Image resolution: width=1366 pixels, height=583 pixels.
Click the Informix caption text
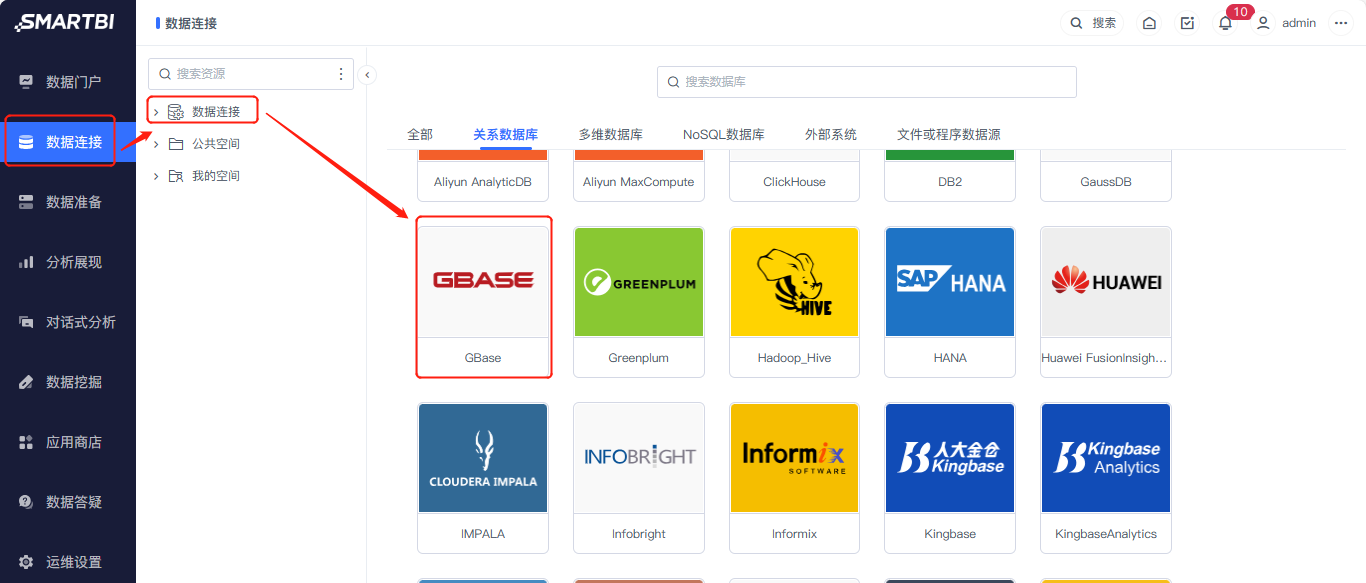click(795, 534)
